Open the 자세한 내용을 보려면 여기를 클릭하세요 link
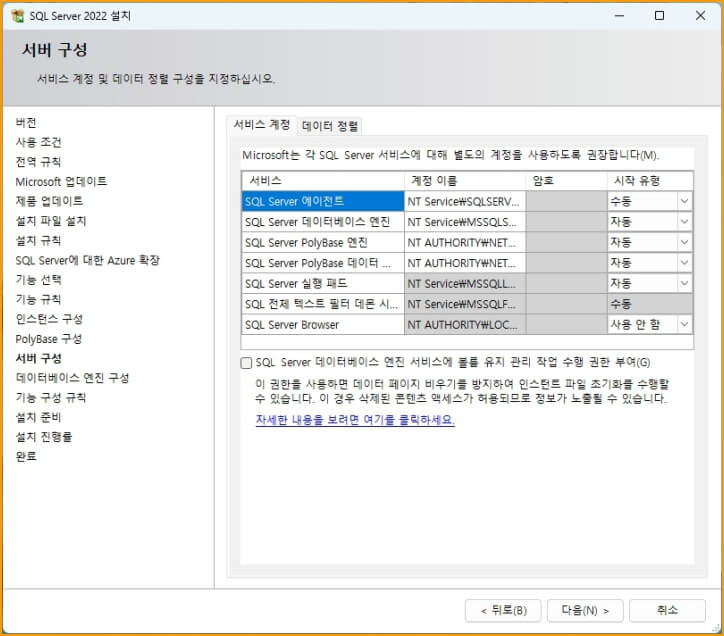 [355, 420]
